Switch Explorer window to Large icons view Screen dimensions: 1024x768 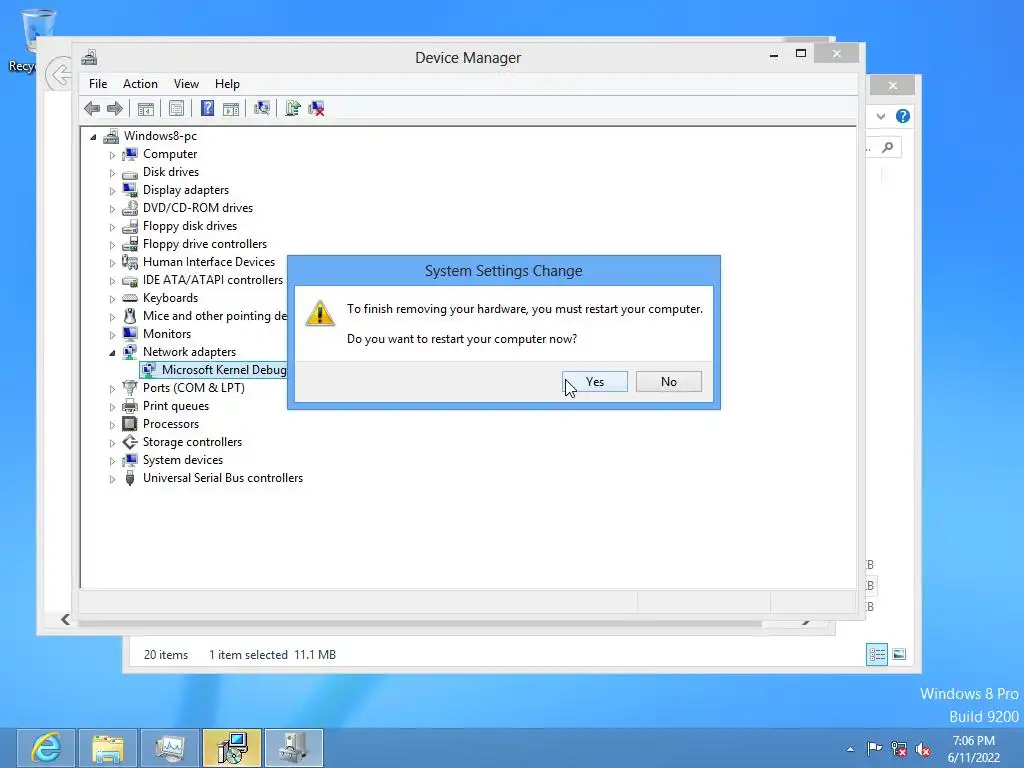coord(899,654)
